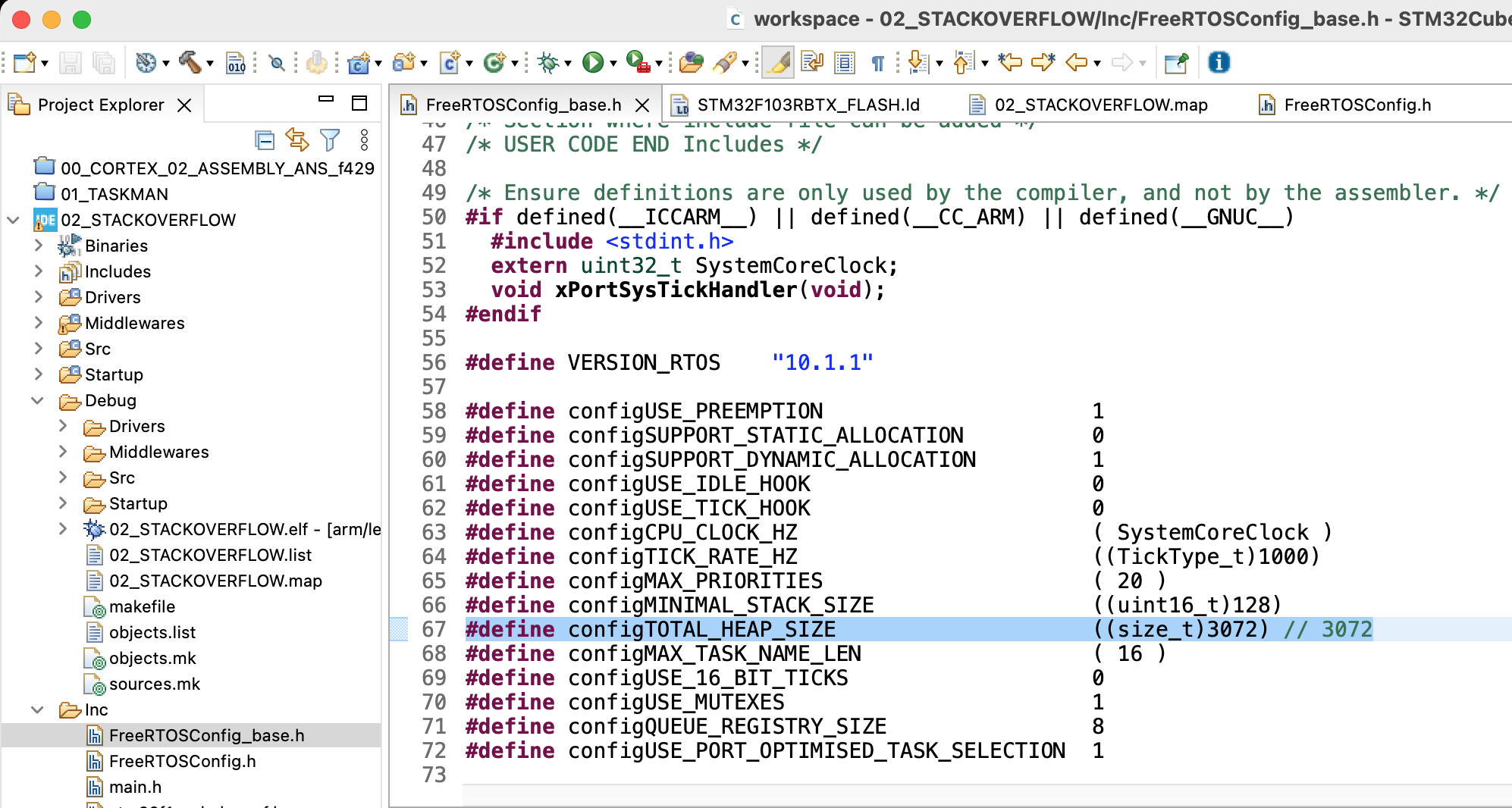Open the 02_STACKOVERFLOW.map editor tab
The height and width of the screenshot is (808, 1512).
coord(1101,105)
